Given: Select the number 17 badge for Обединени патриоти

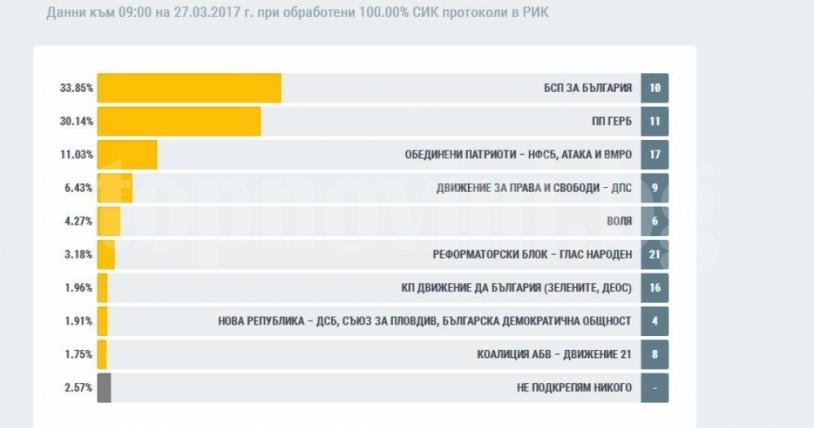Looking at the screenshot, I should click(x=654, y=155).
